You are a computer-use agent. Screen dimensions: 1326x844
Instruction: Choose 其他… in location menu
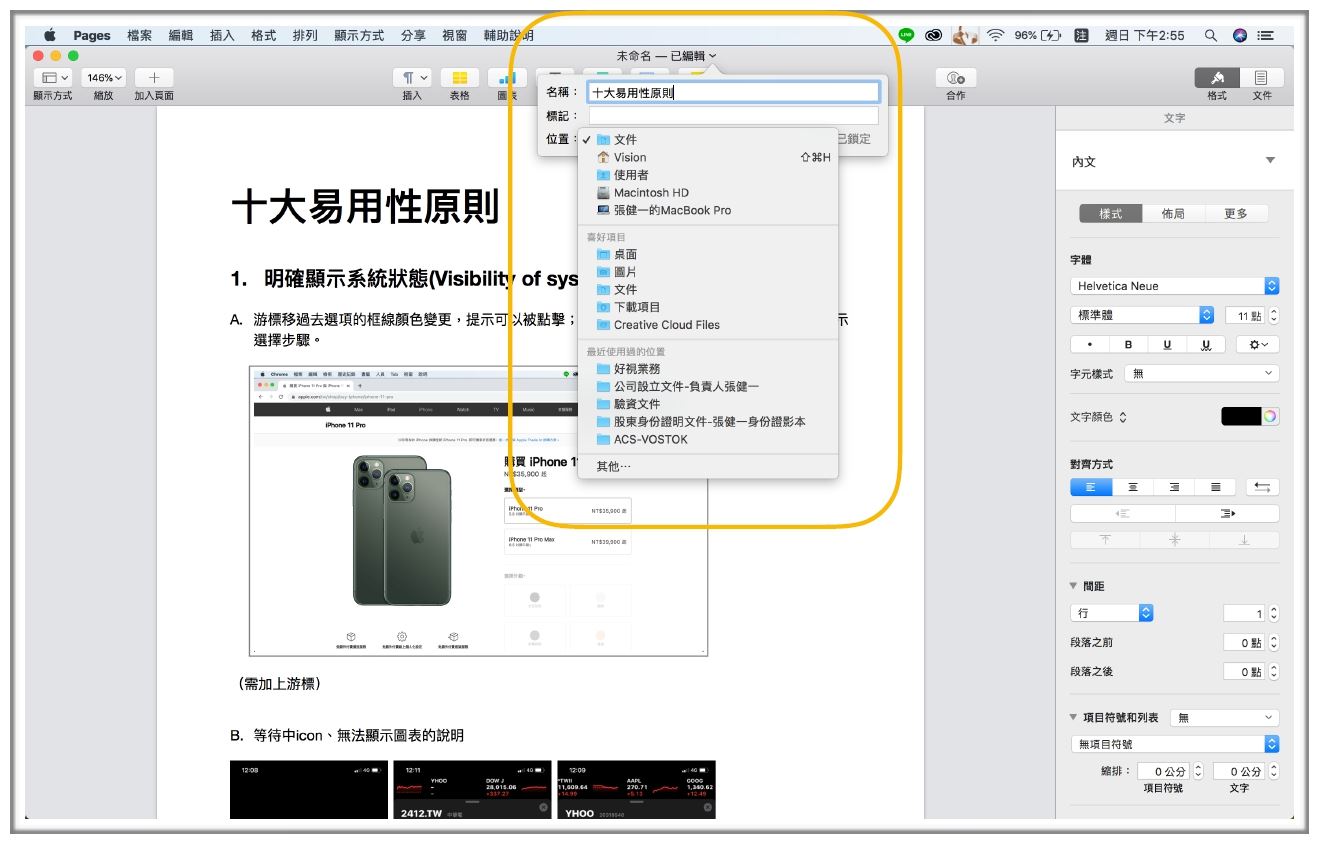click(x=707, y=466)
